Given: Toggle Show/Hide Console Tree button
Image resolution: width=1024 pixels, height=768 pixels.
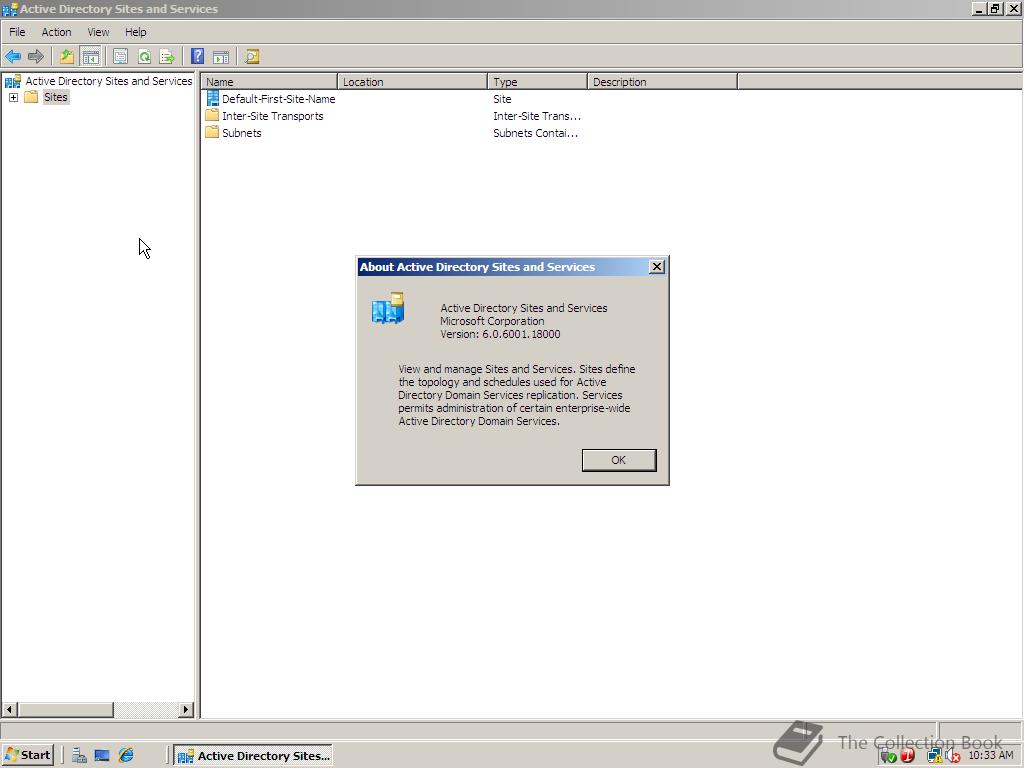Looking at the screenshot, I should click(90, 57).
